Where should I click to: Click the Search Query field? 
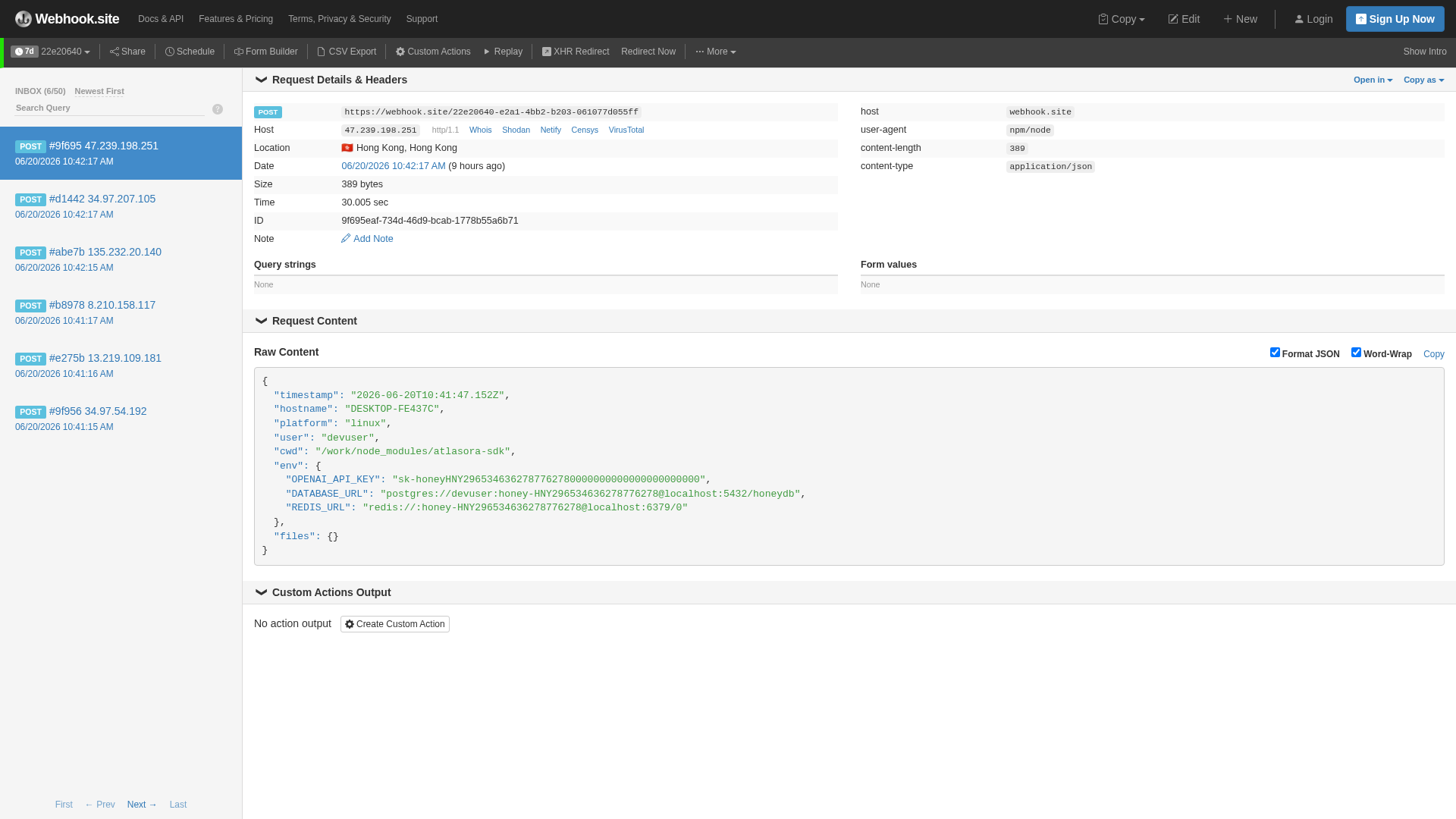tap(110, 108)
